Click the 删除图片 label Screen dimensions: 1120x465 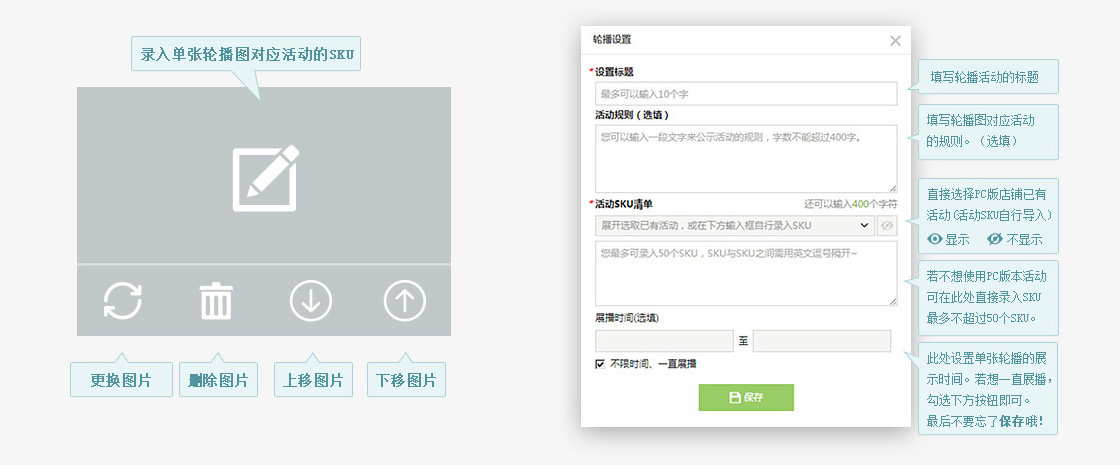[218, 380]
